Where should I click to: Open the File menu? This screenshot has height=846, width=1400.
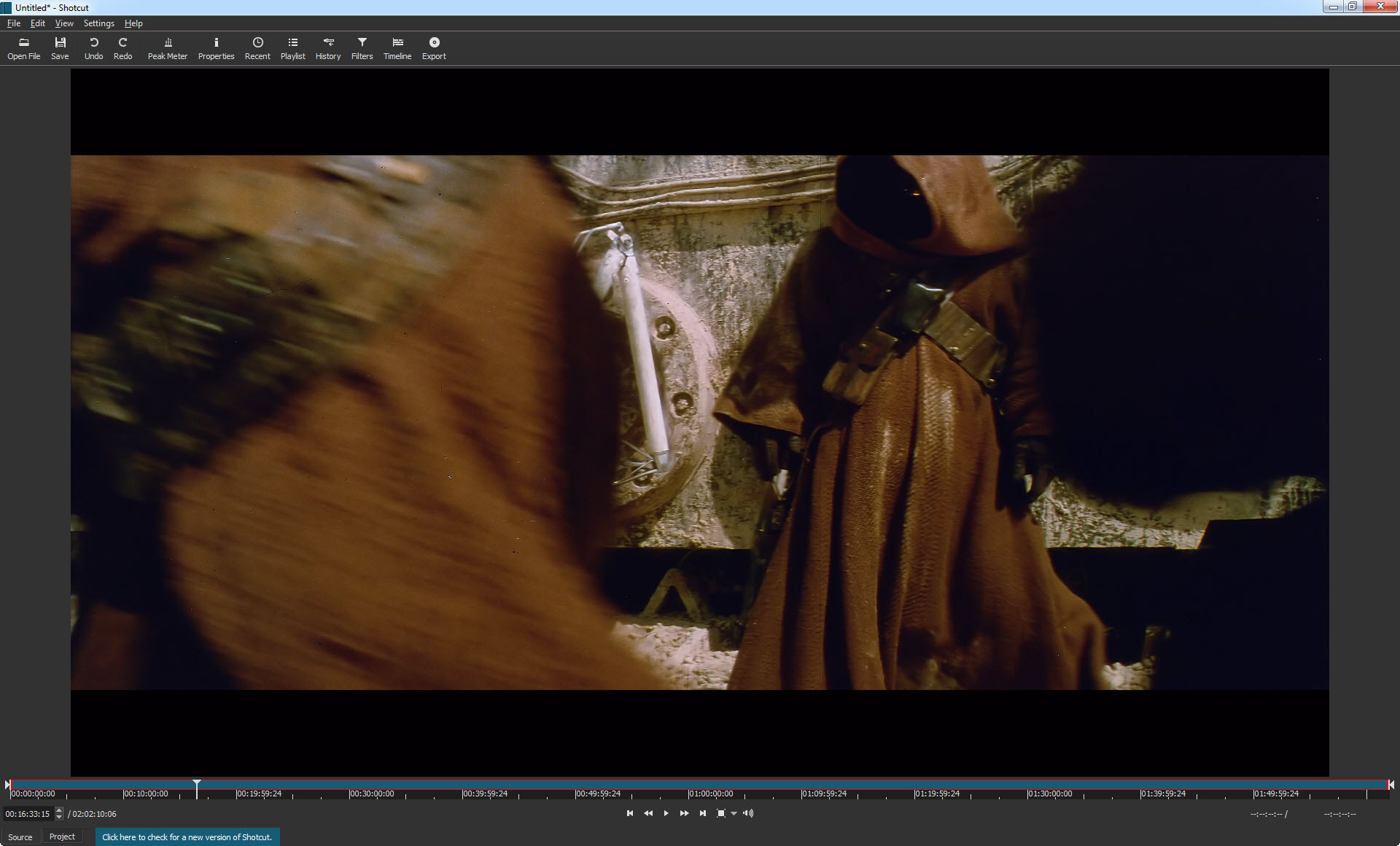click(x=14, y=23)
